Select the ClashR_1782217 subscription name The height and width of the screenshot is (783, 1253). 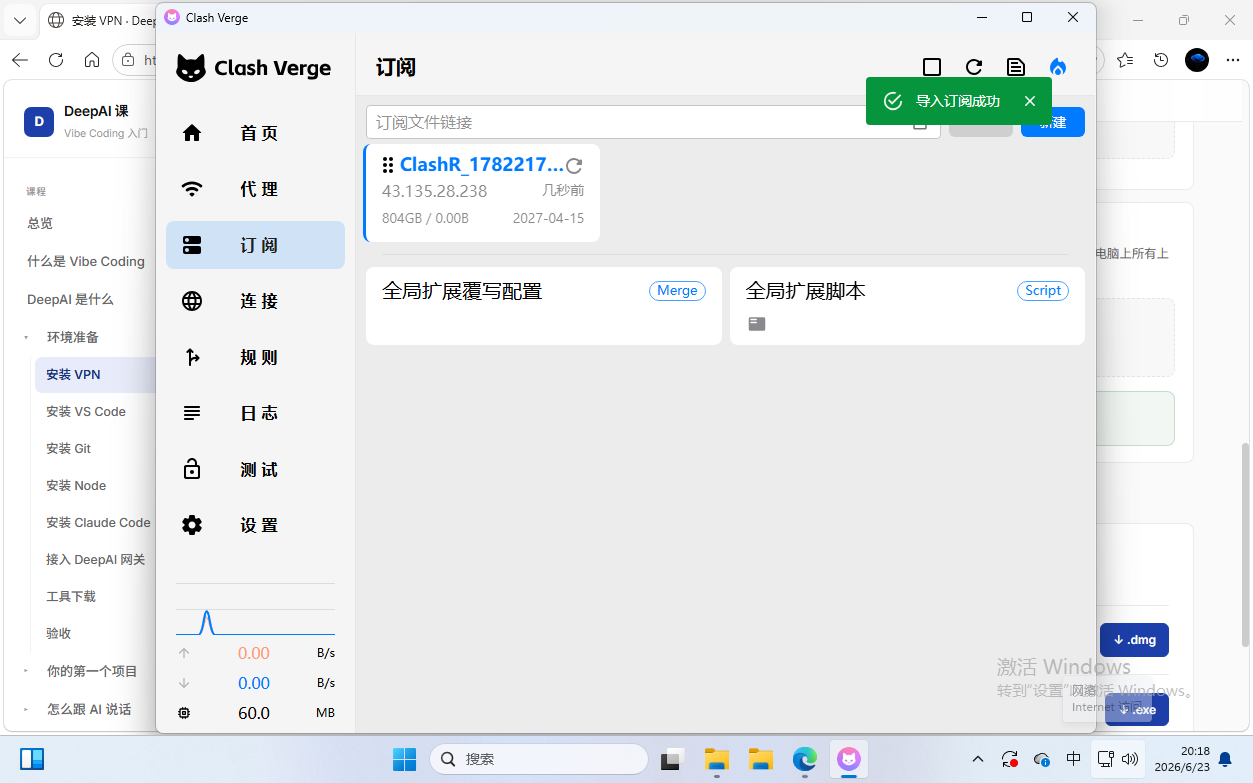tap(482, 165)
